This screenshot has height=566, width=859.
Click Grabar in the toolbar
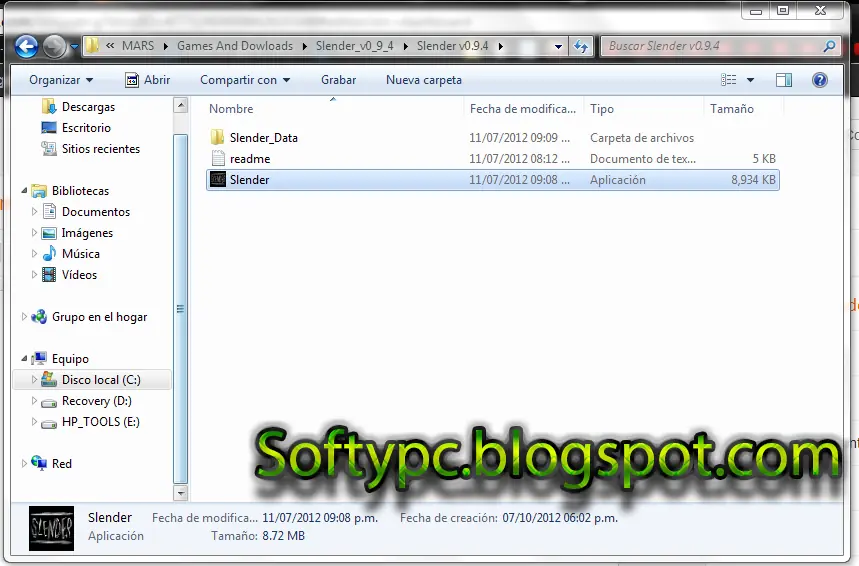pos(339,80)
